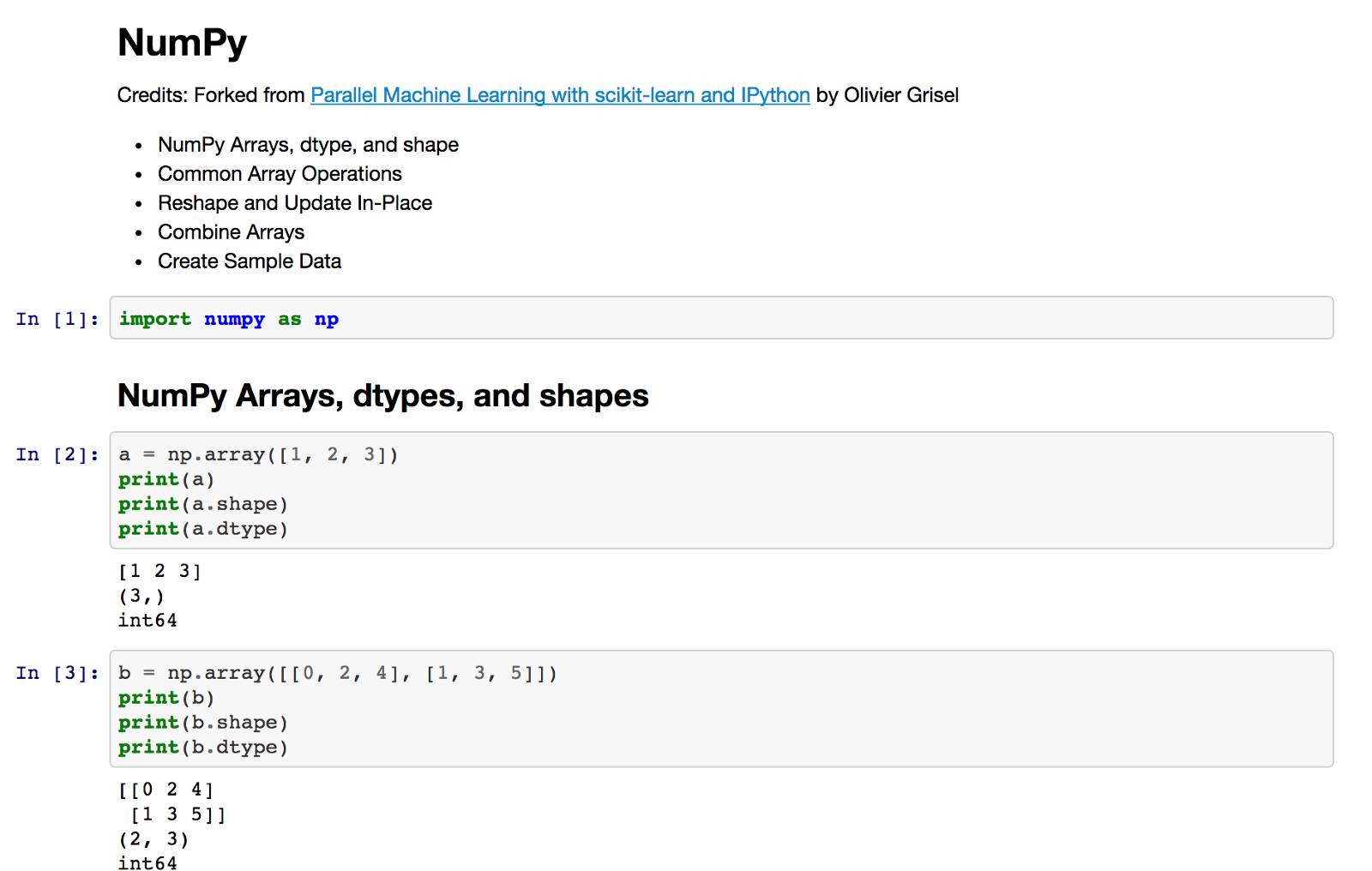Click the [1 2 3] output text
The width and height of the screenshot is (1372, 871).
(x=159, y=571)
